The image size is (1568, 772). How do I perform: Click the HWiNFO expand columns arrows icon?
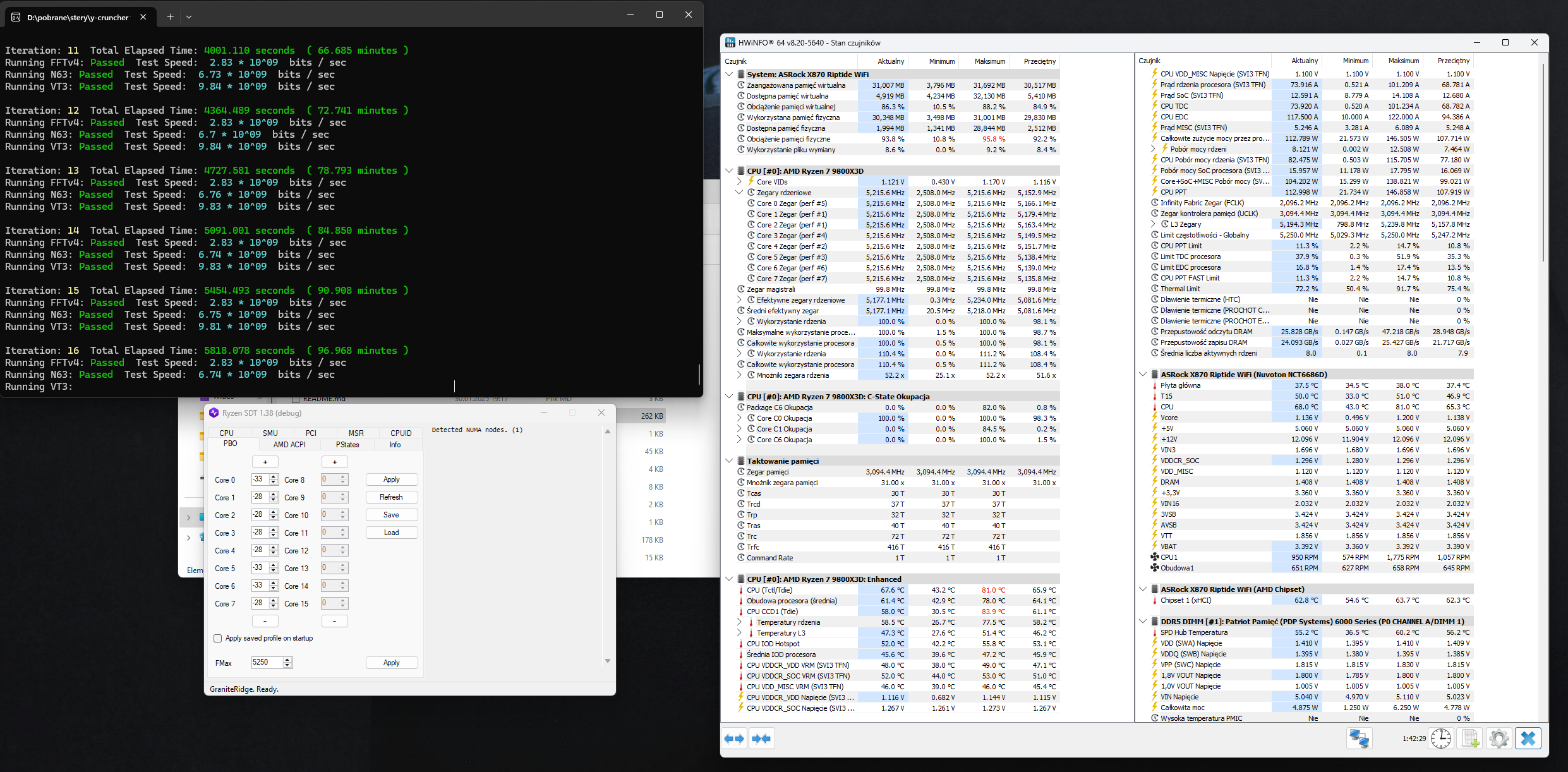(x=734, y=739)
